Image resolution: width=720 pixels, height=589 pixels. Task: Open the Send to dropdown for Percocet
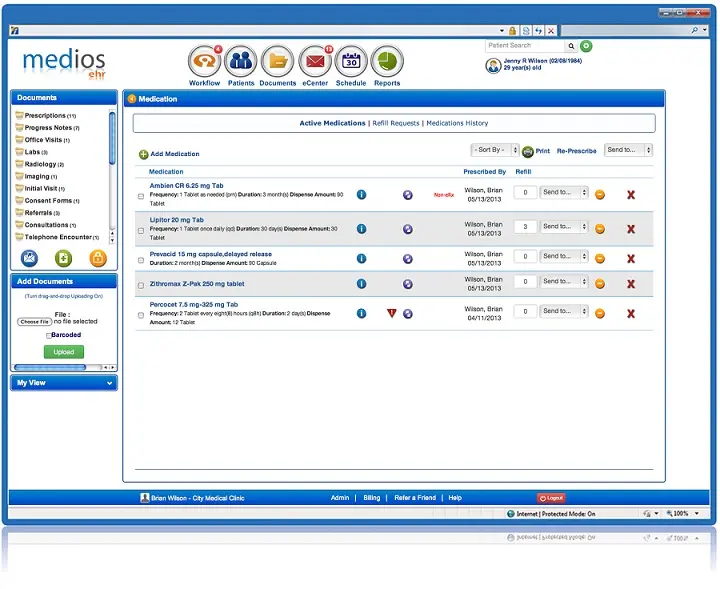564,311
